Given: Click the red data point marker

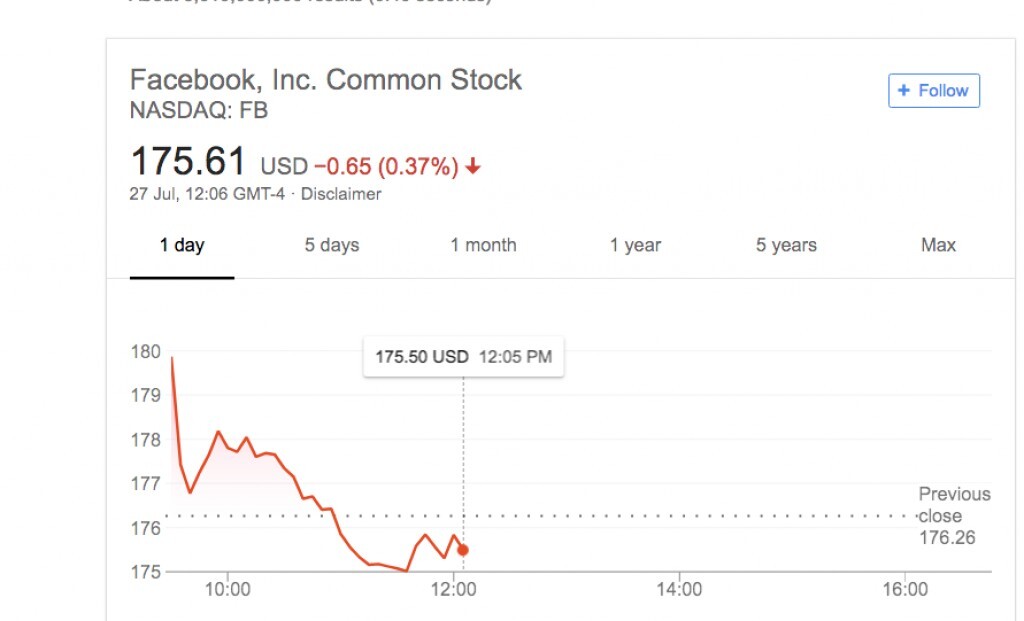Looking at the screenshot, I should point(463,550).
